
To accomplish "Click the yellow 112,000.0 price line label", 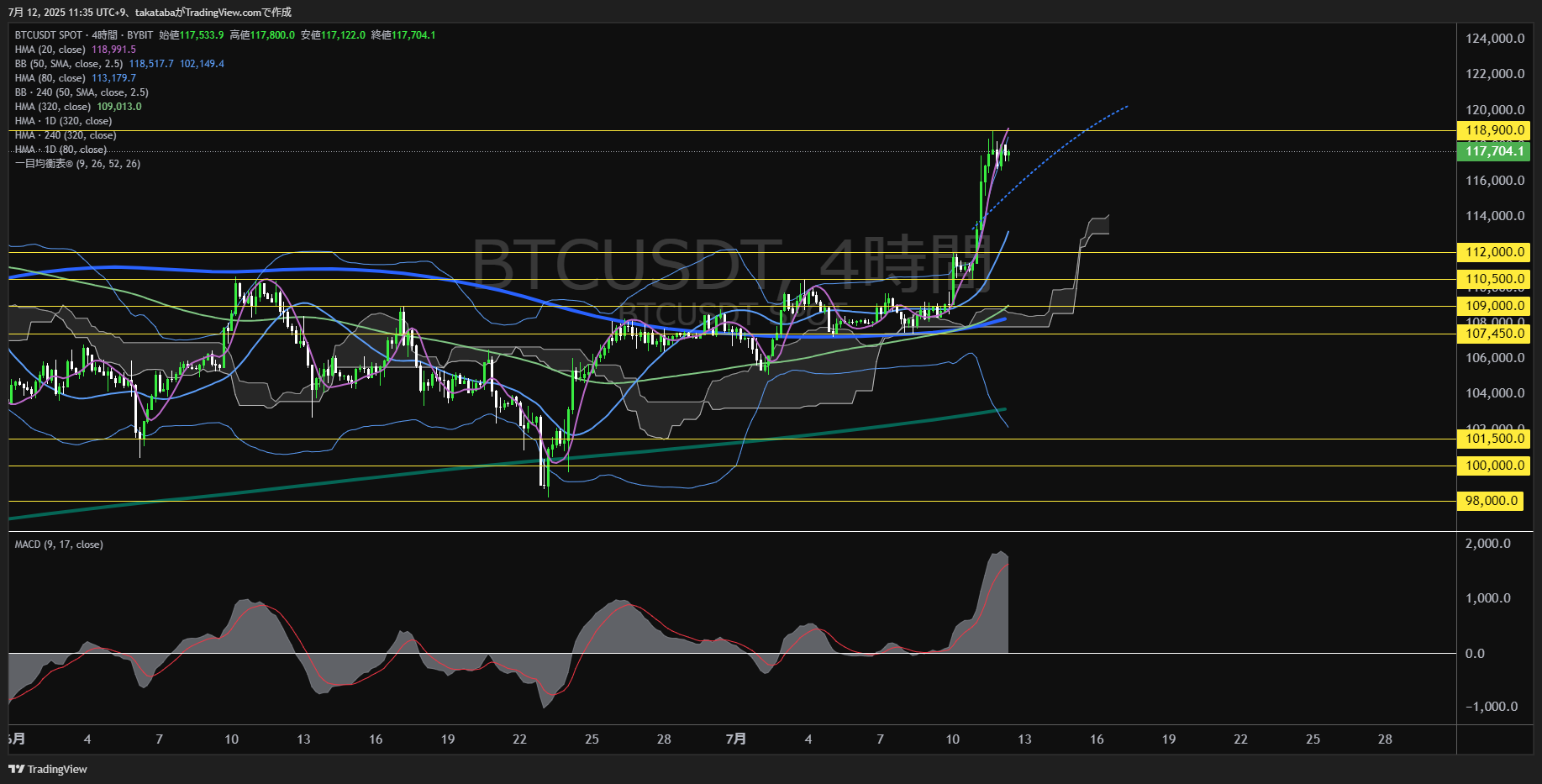I will coord(1493,252).
